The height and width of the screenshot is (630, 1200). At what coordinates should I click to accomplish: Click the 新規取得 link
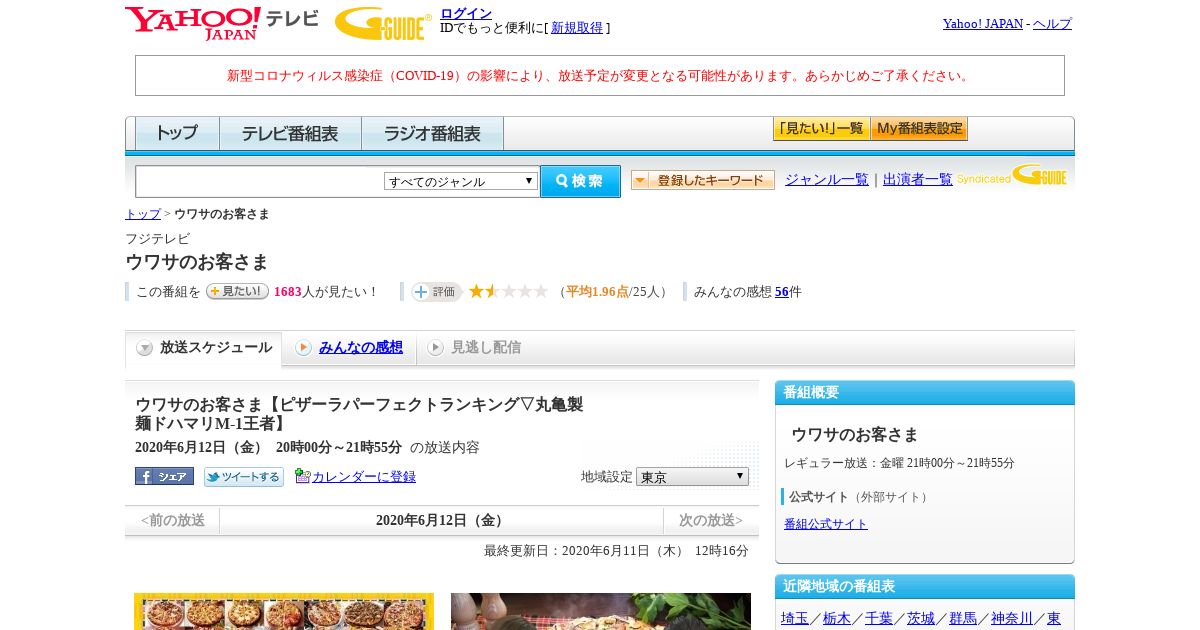tap(577, 28)
